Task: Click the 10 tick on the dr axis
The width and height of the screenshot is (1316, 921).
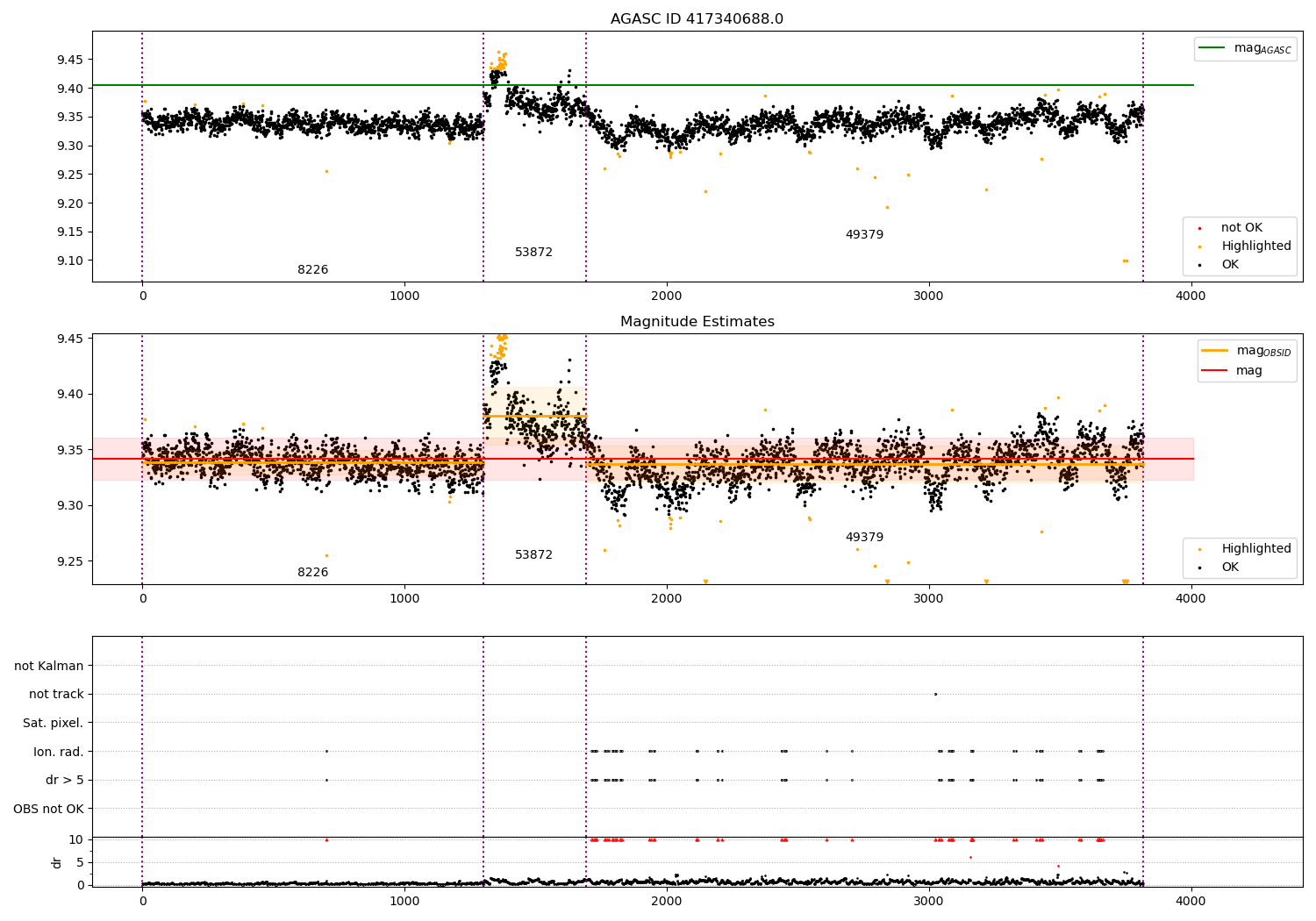Action: [x=76, y=839]
